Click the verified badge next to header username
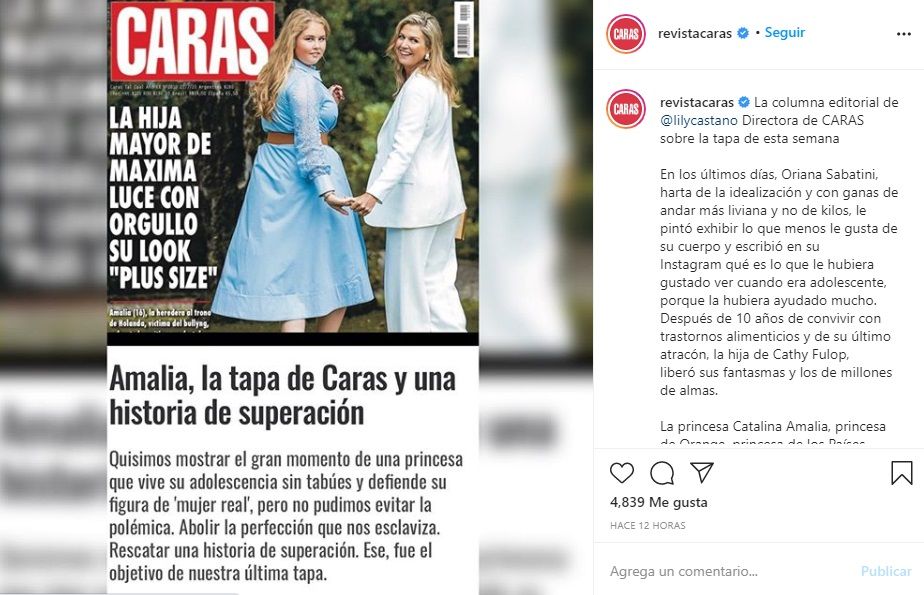 pos(743,33)
